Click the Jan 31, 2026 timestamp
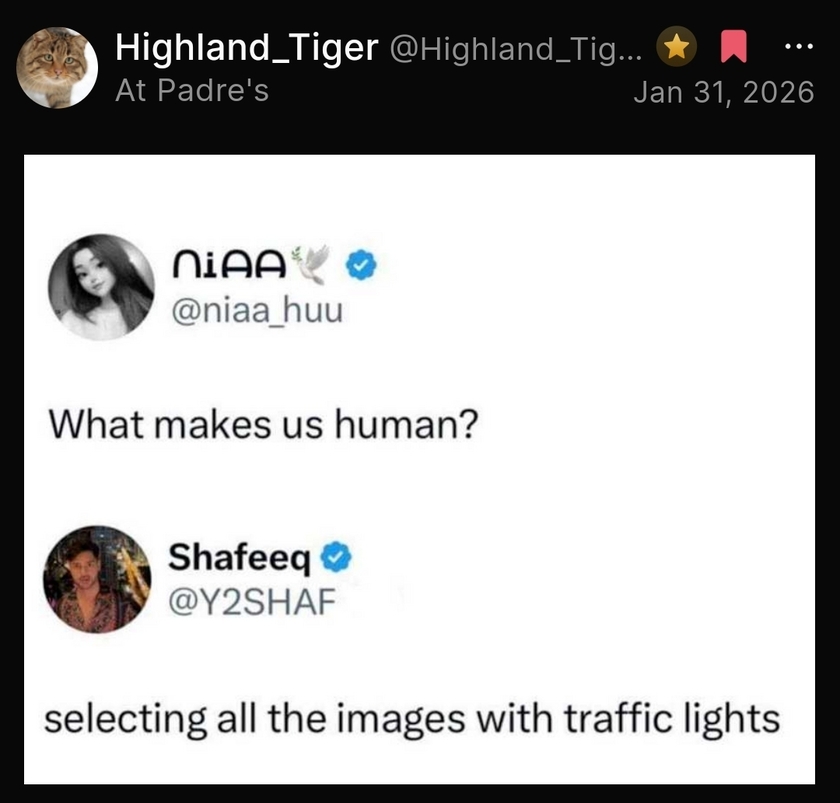840x803 pixels. coord(724,92)
